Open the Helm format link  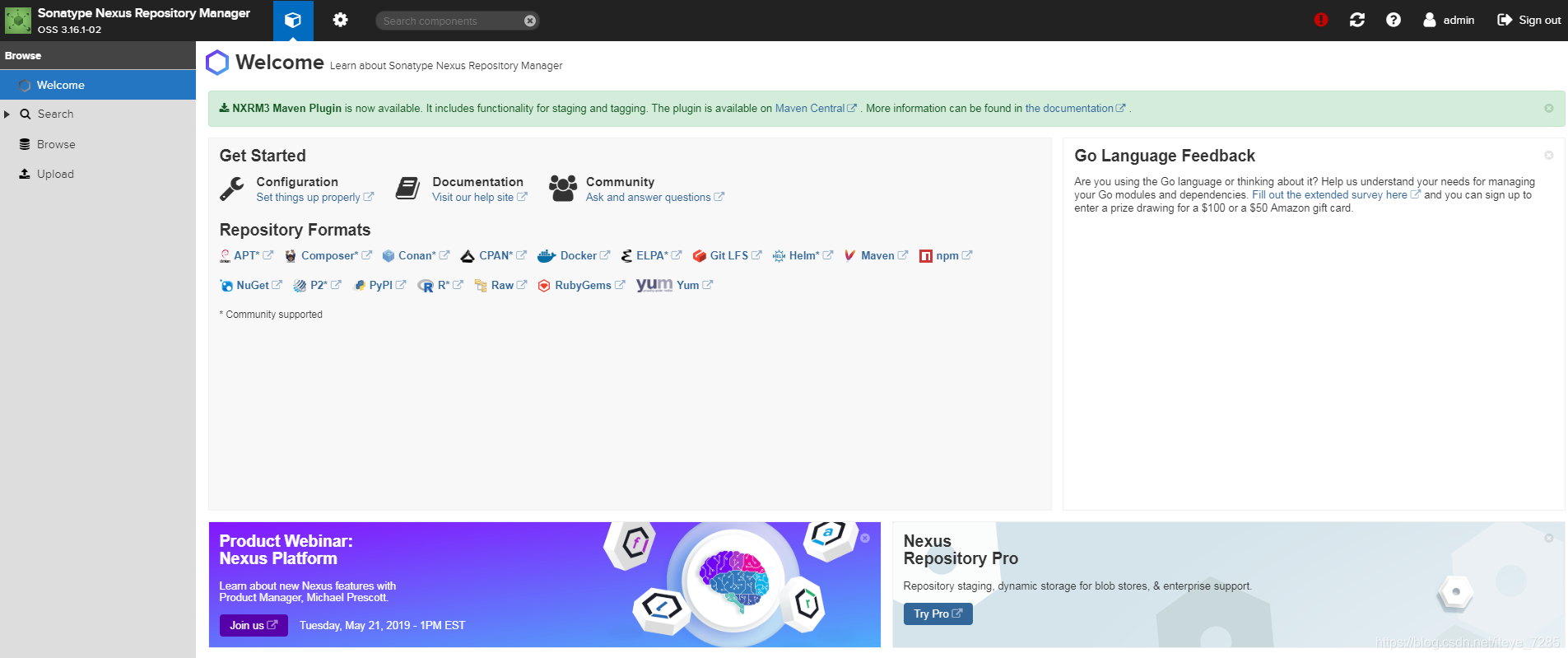(x=811, y=256)
